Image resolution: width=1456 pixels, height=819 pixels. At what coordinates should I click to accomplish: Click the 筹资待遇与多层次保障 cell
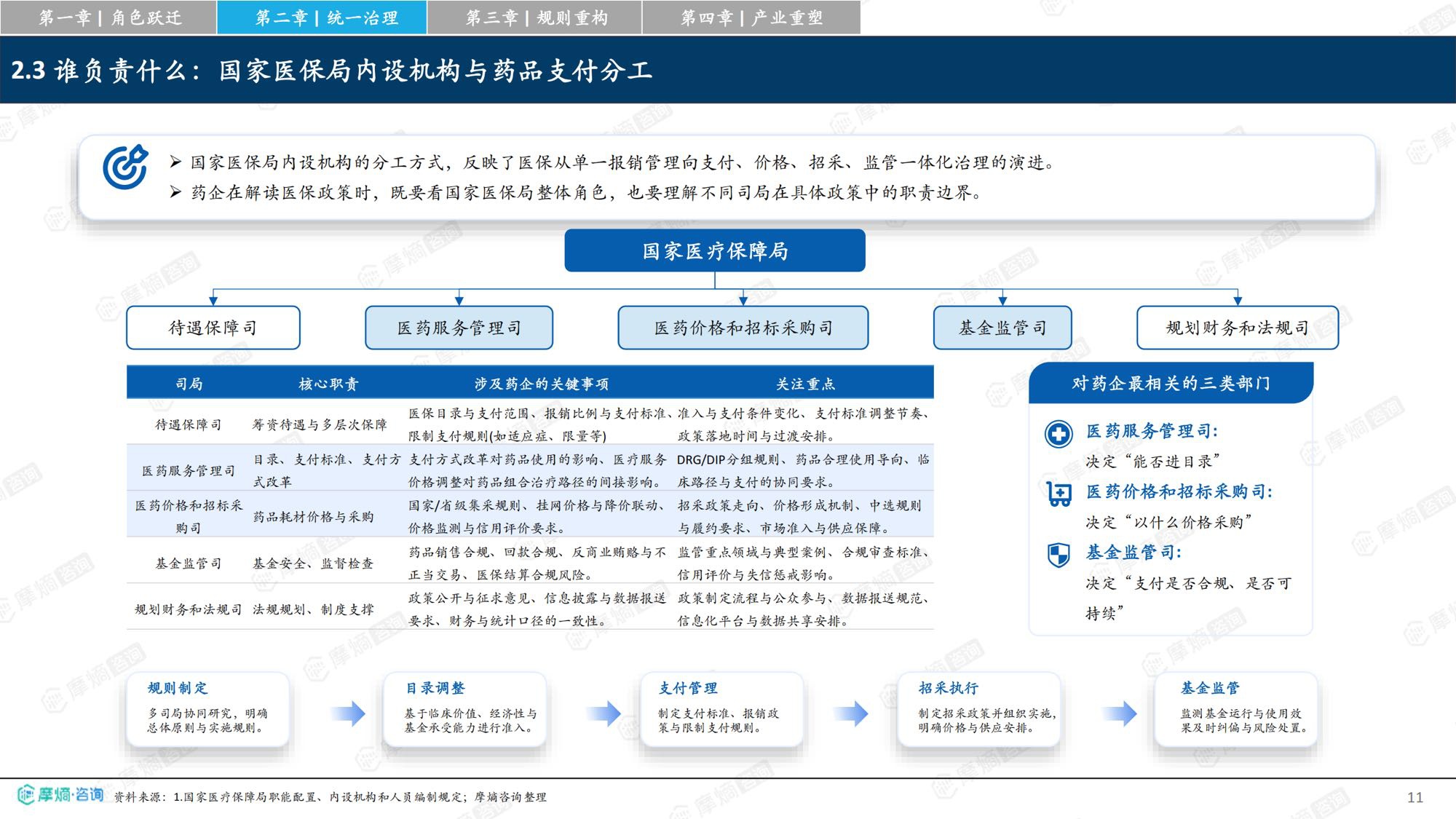pos(320,424)
